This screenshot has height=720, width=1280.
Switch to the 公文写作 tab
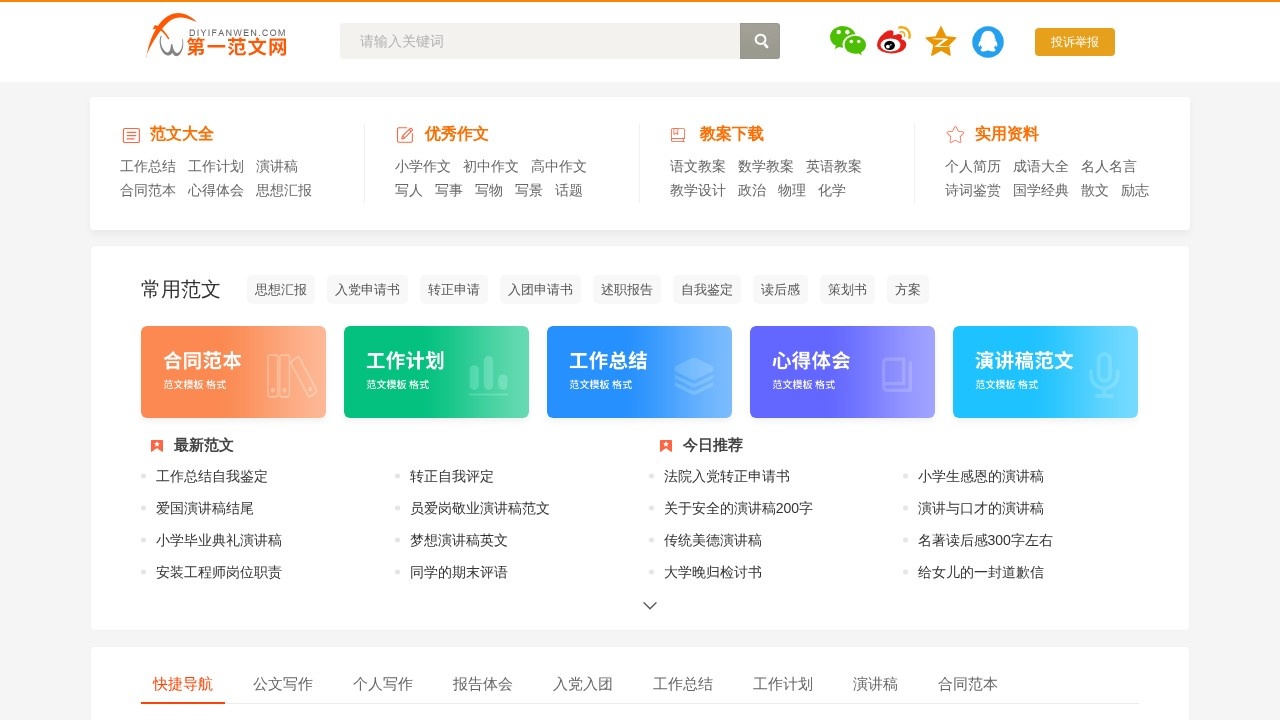tap(282, 684)
